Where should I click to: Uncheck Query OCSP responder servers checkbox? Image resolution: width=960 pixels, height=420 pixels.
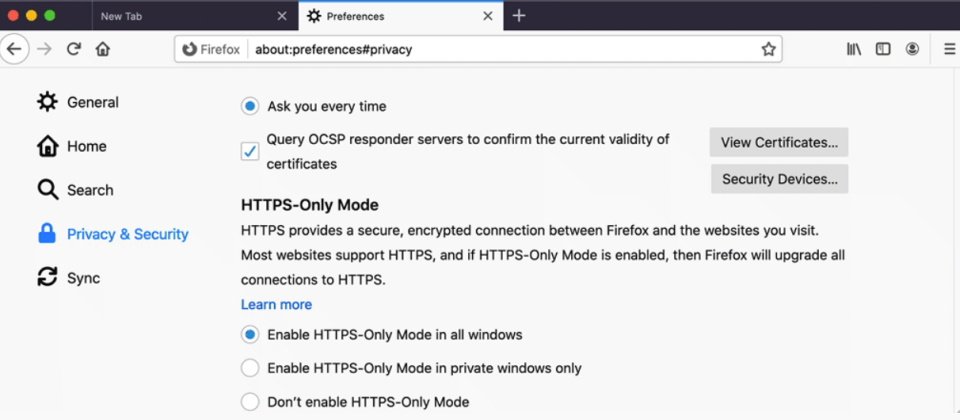[250, 151]
